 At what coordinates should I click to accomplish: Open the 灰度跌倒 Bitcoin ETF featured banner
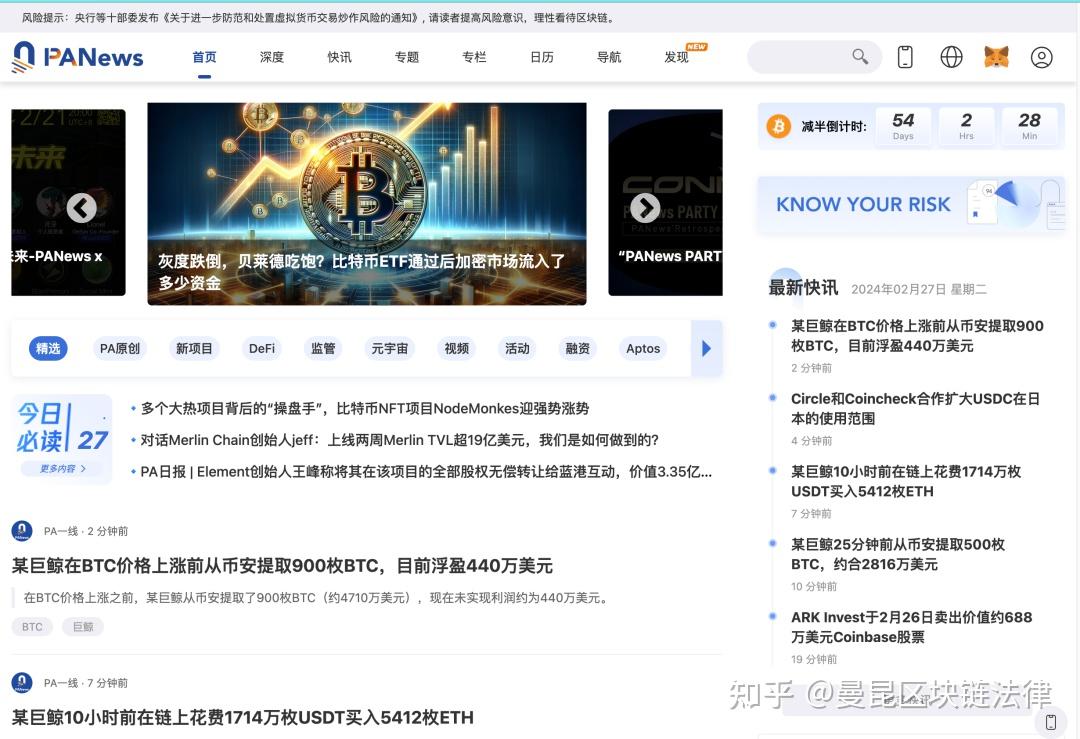coord(367,204)
